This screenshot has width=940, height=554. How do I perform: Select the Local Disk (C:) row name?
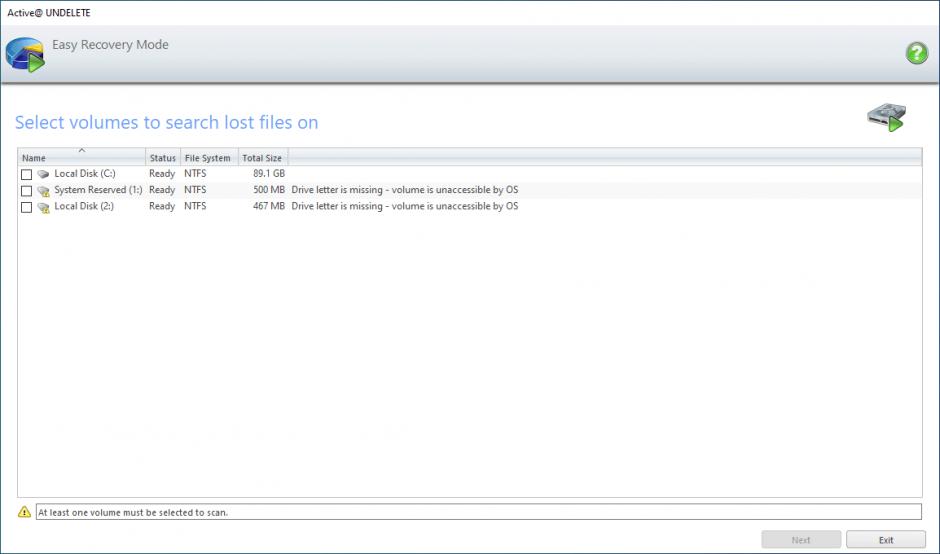pyautogui.click(x=85, y=173)
